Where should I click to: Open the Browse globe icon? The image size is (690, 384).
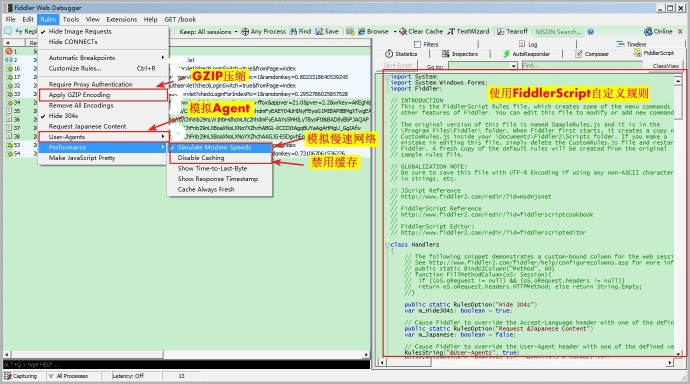pos(362,32)
